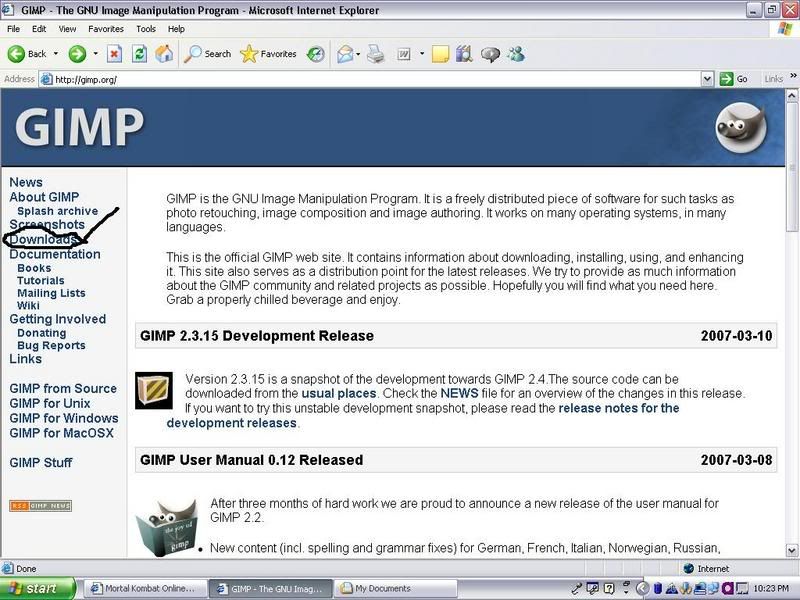Open the Discuss speech-bubble icon

pyautogui.click(x=490, y=54)
